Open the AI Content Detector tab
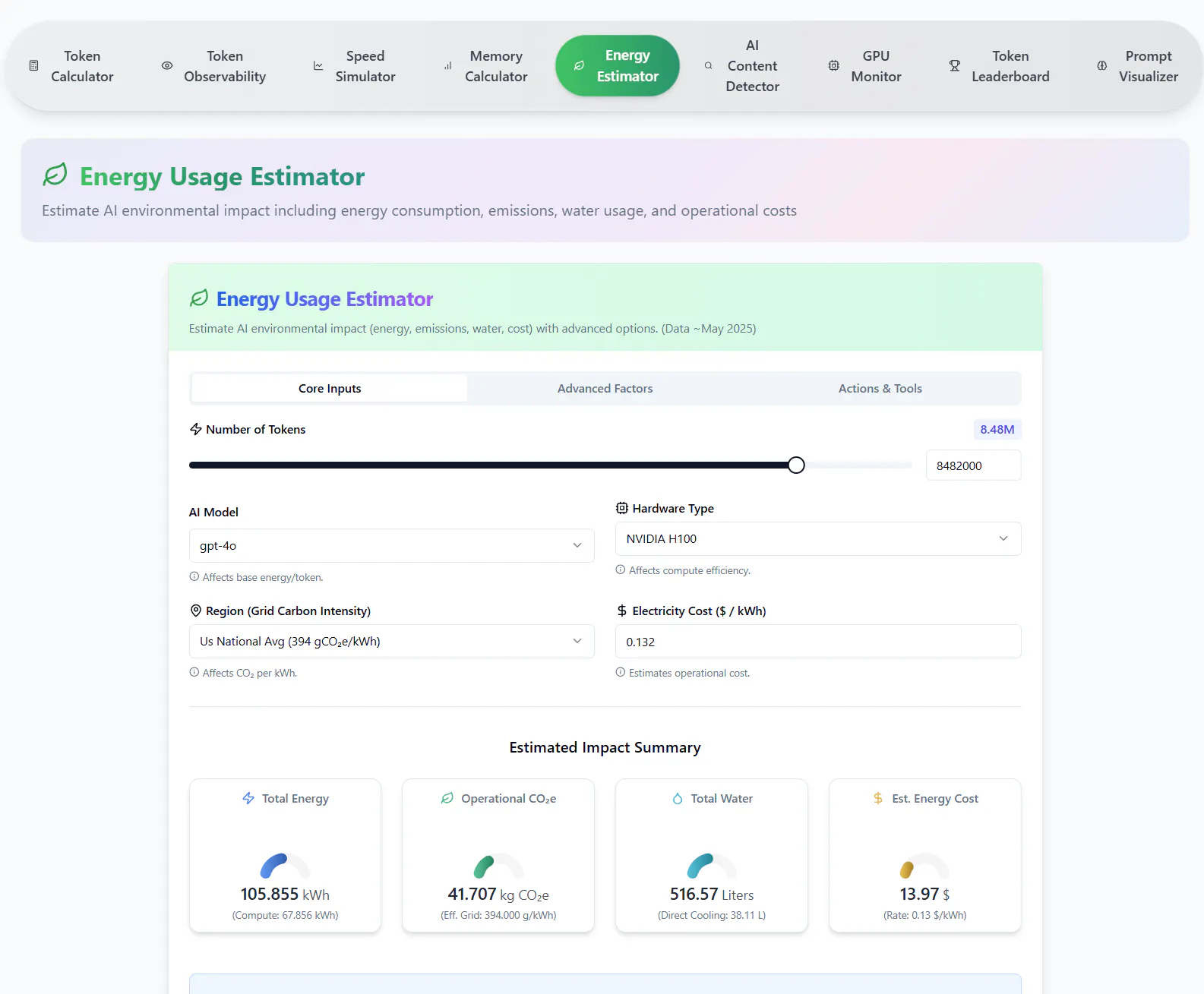Viewport: 1204px width, 994px height. (742, 66)
